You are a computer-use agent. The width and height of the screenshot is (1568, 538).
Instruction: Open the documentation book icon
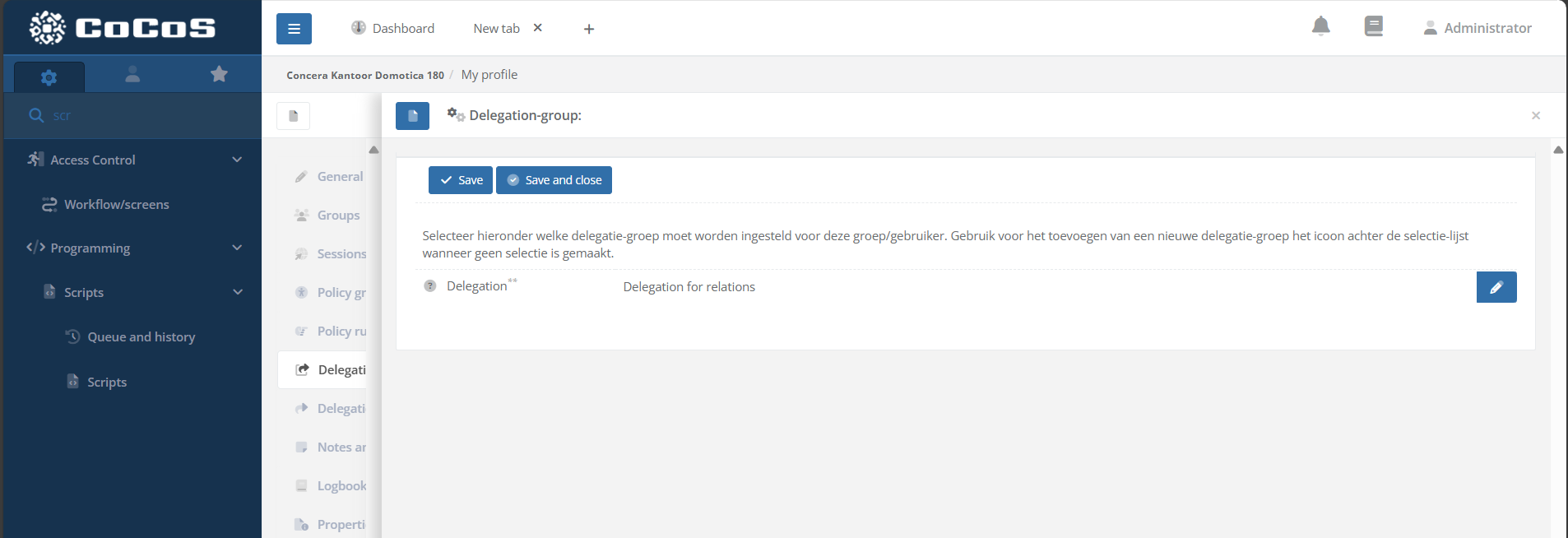coord(1373,27)
